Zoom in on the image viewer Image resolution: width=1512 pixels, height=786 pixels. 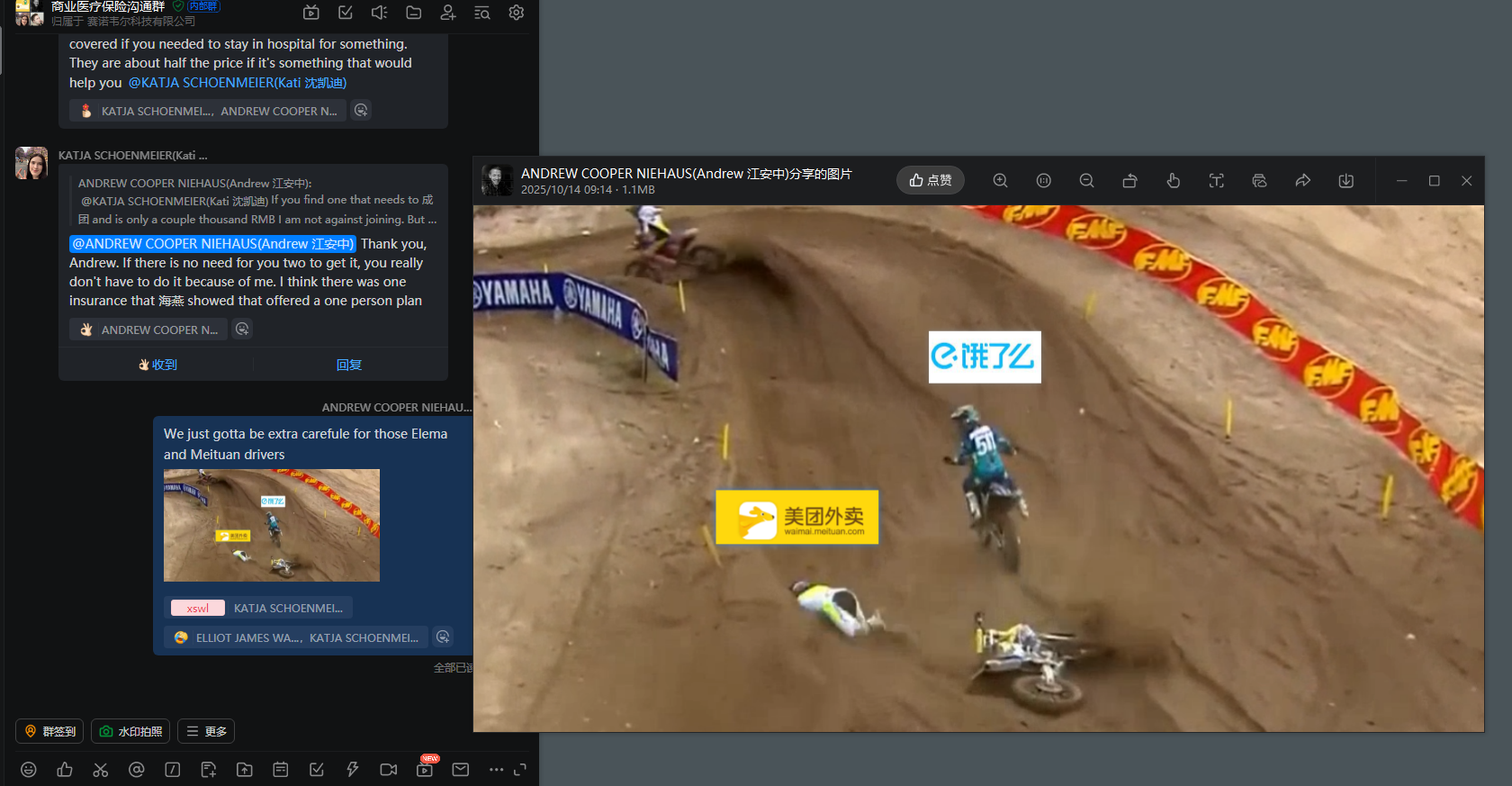[1000, 181]
